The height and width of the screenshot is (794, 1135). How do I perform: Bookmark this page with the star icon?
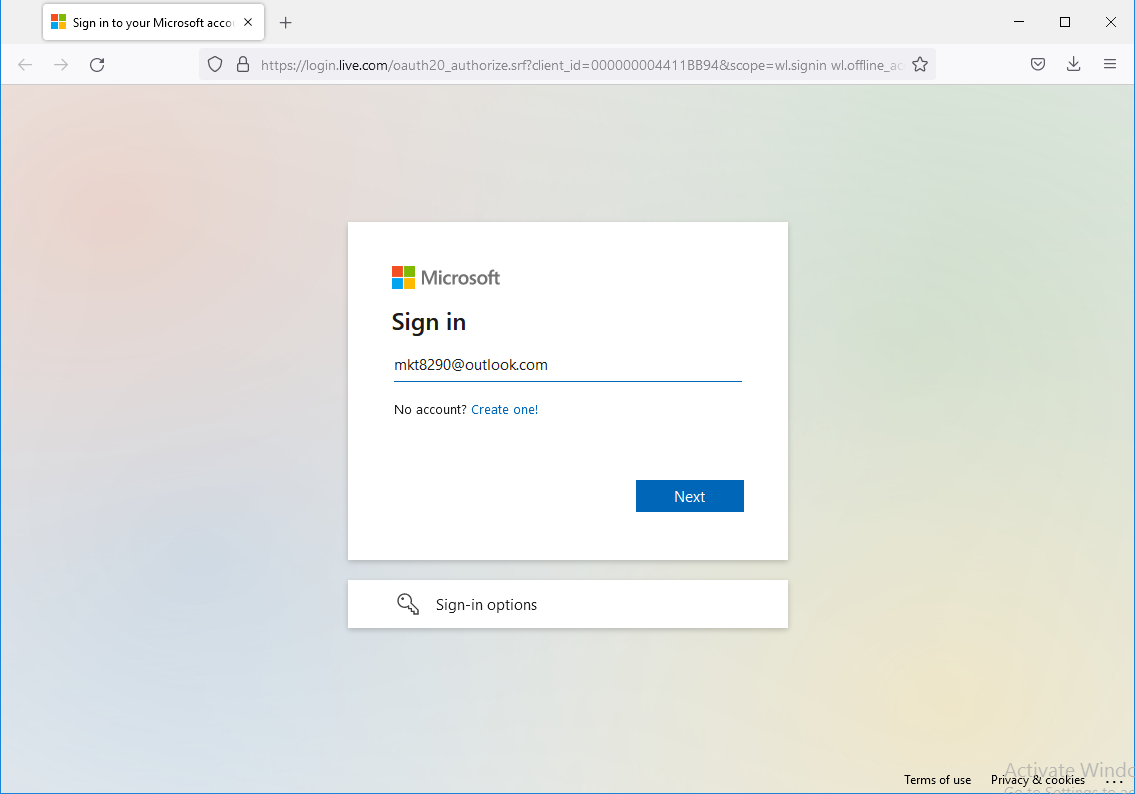tap(920, 65)
